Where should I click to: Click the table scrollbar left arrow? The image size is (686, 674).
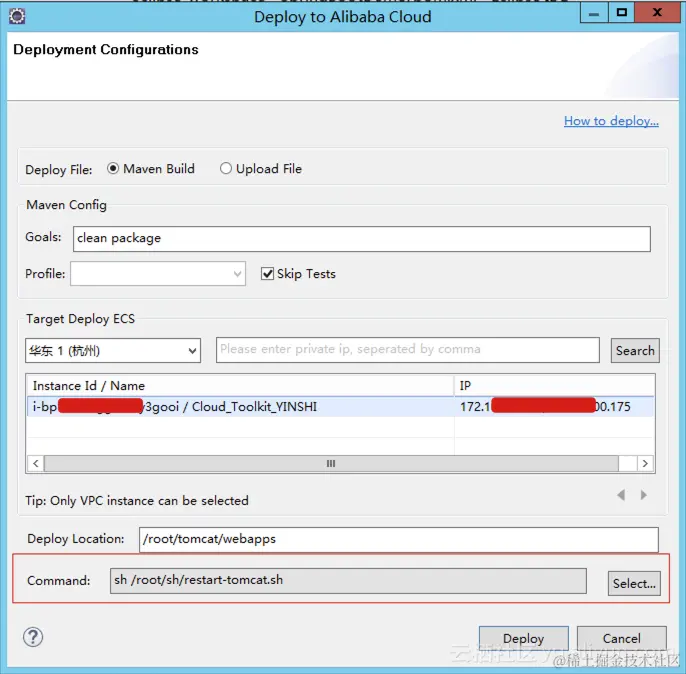pyautogui.click(x=36, y=463)
